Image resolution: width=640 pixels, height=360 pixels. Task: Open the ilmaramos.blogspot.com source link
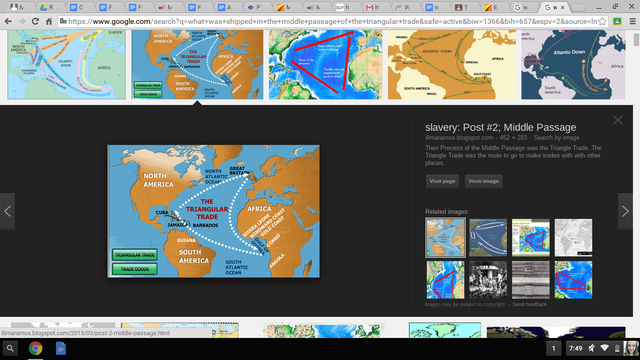[459, 138]
